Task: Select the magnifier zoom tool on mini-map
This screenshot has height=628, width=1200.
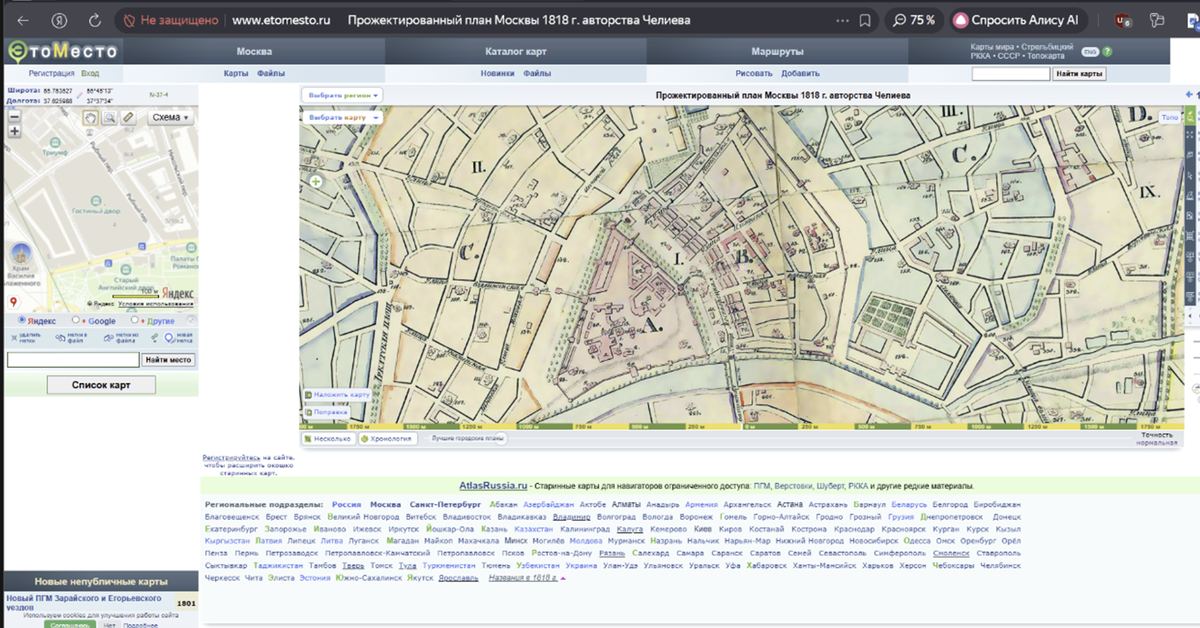Action: pos(109,117)
